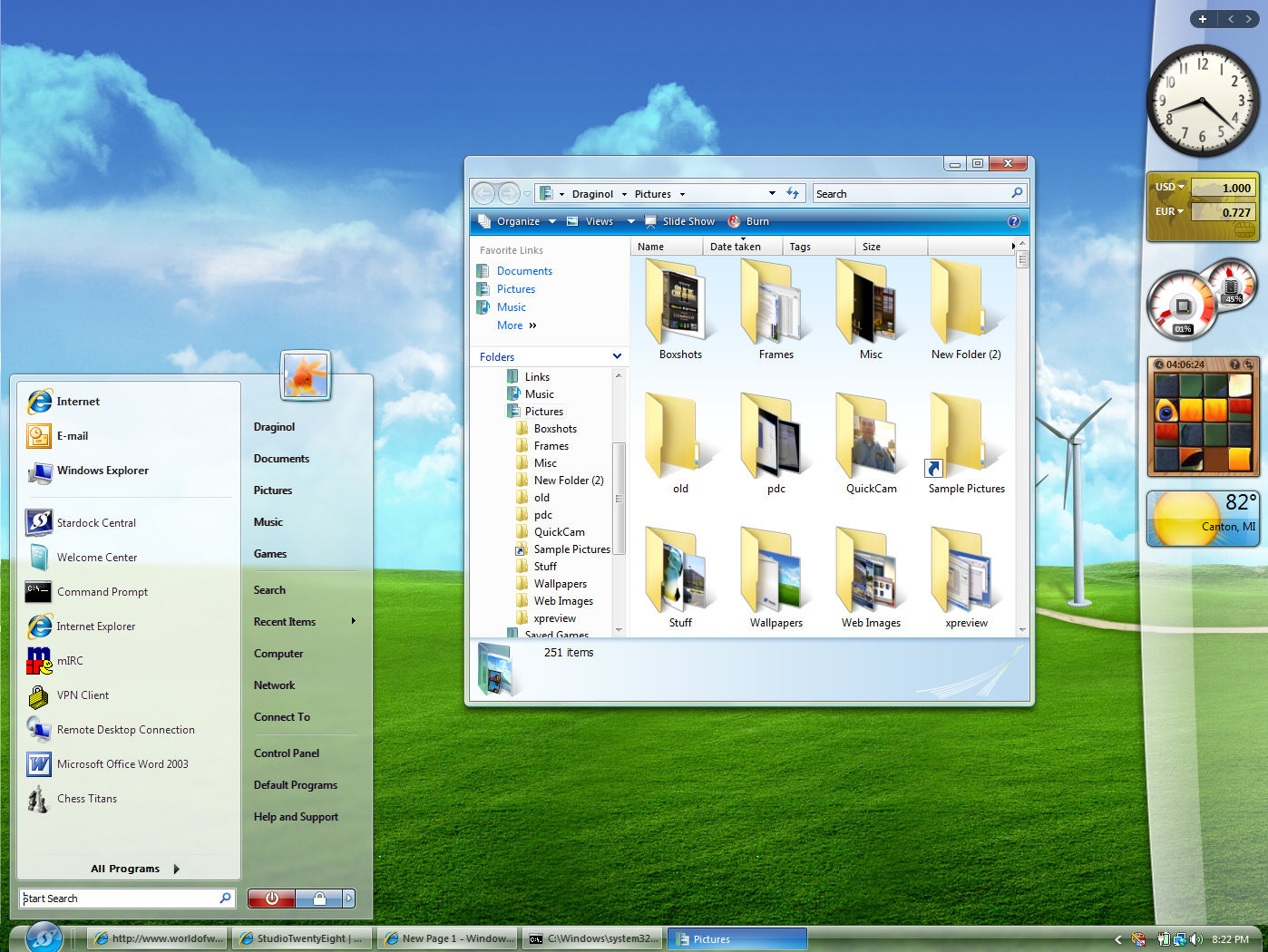This screenshot has height=952, width=1268.
Task: Click the add gadget plus button on sidebar
Action: [1203, 19]
